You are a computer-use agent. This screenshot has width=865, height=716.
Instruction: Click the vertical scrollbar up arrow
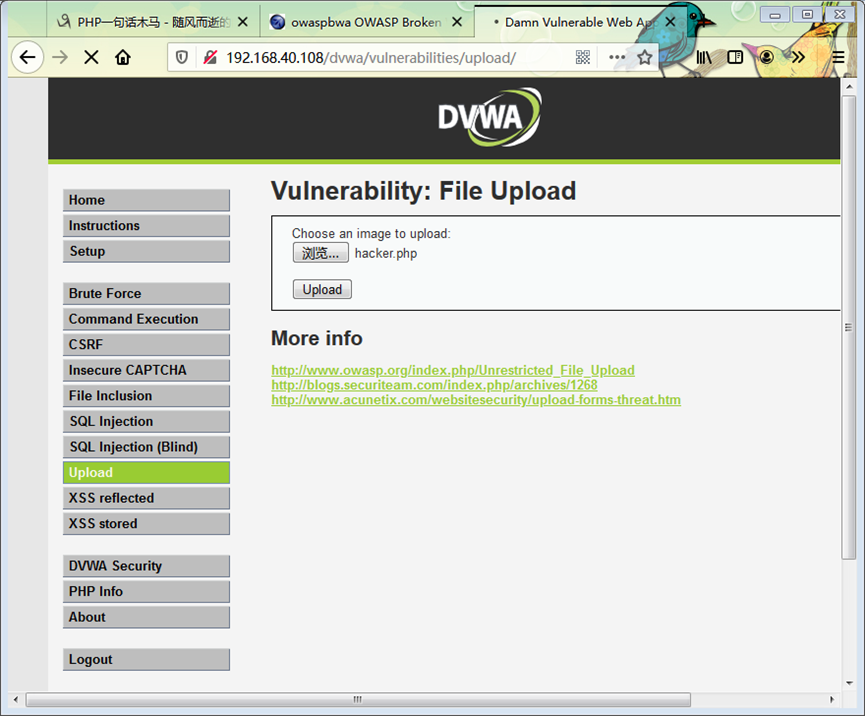[x=849, y=87]
